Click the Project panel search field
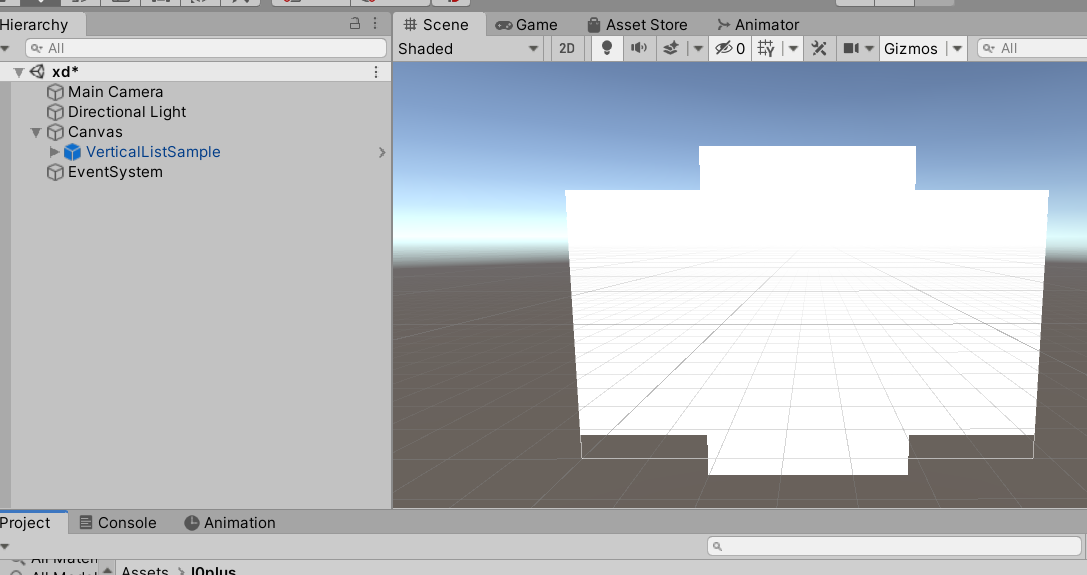This screenshot has height=575, width=1087. pyautogui.click(x=894, y=546)
